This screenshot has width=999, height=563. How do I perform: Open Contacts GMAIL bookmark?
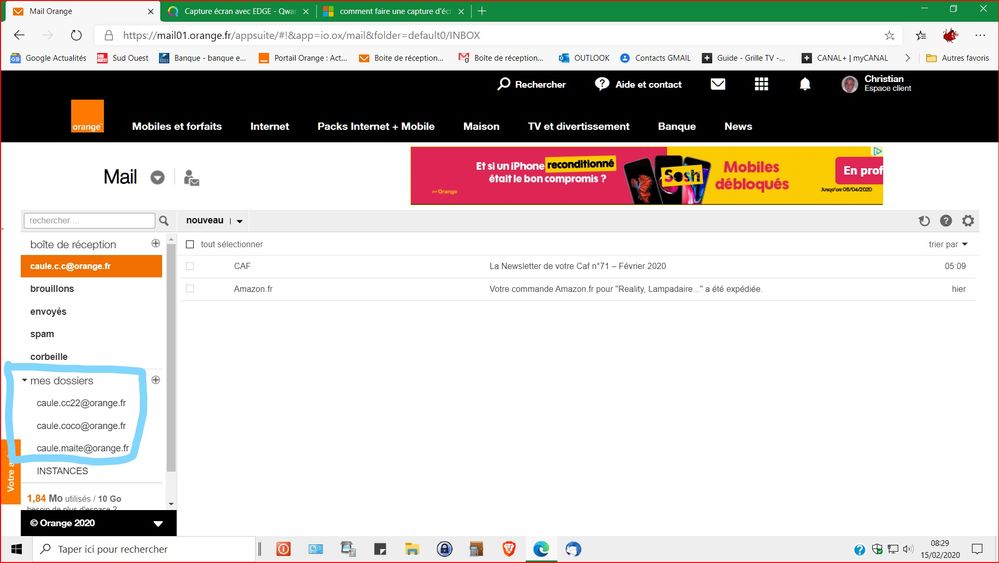click(x=656, y=58)
